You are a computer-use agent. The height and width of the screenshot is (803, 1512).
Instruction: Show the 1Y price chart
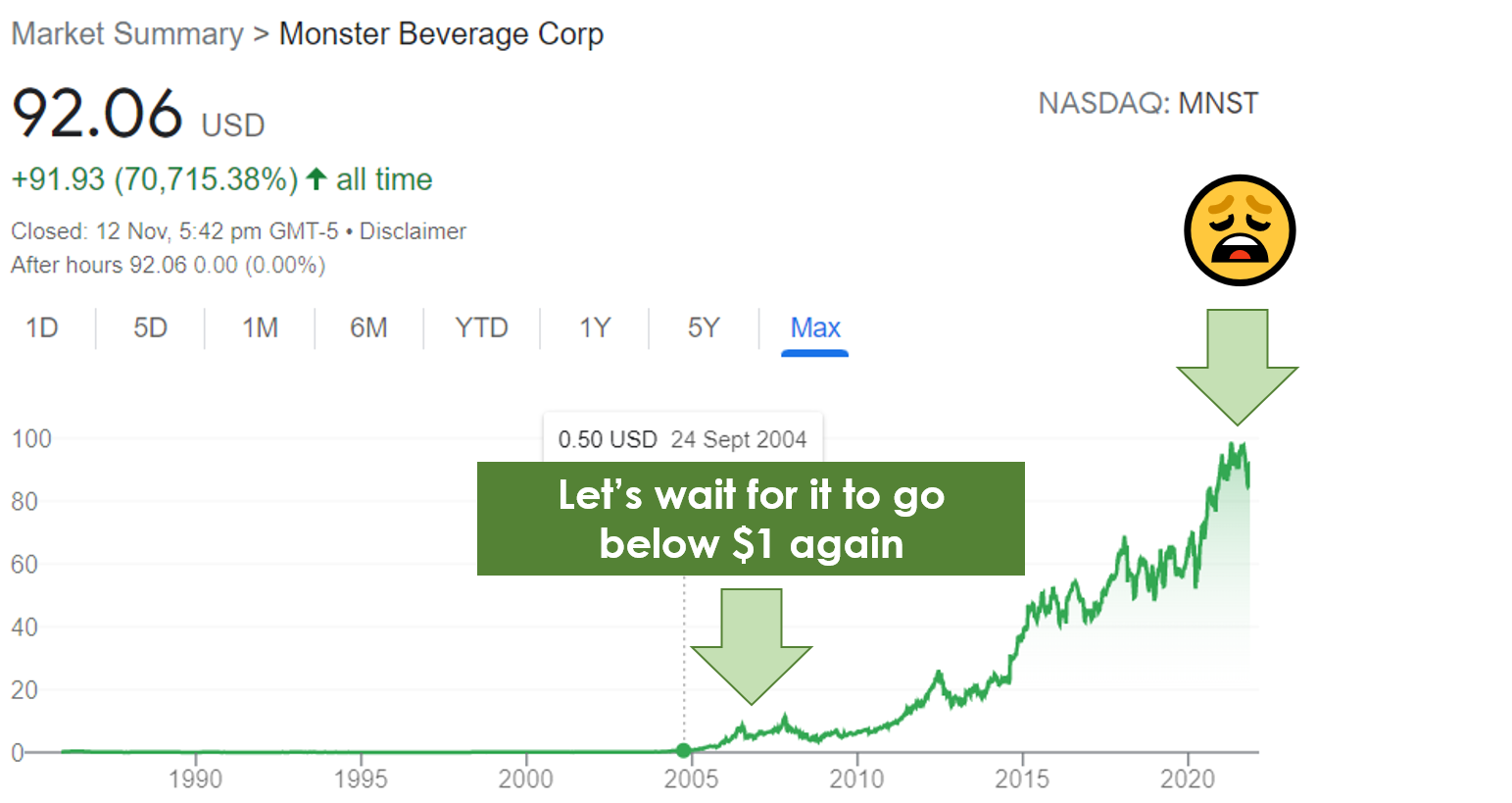pos(595,327)
